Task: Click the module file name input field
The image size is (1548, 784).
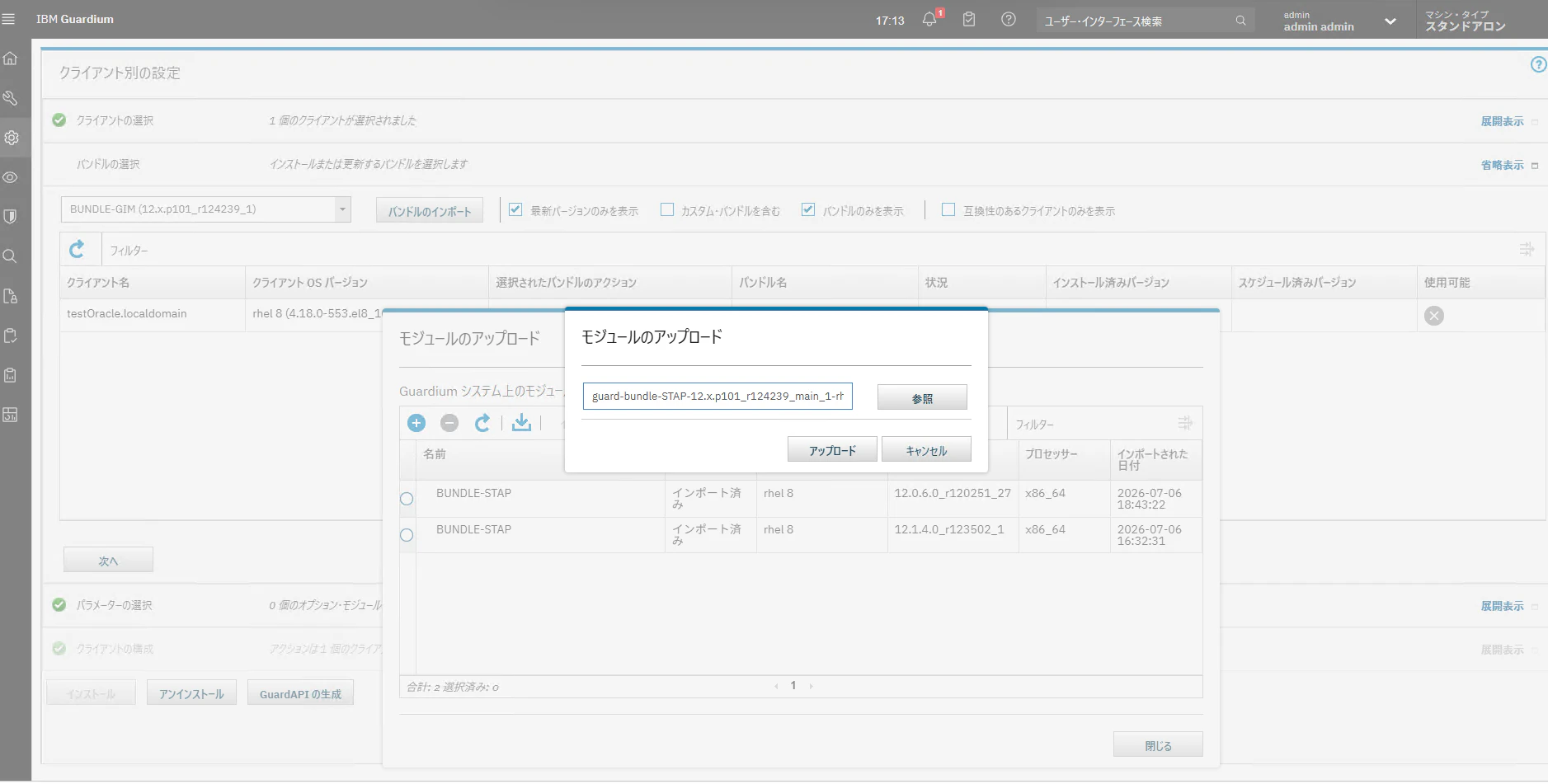Action: [718, 396]
